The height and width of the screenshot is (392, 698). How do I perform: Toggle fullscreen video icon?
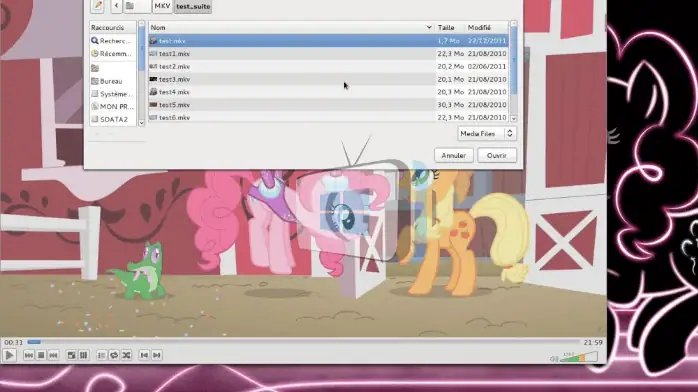[71, 355]
